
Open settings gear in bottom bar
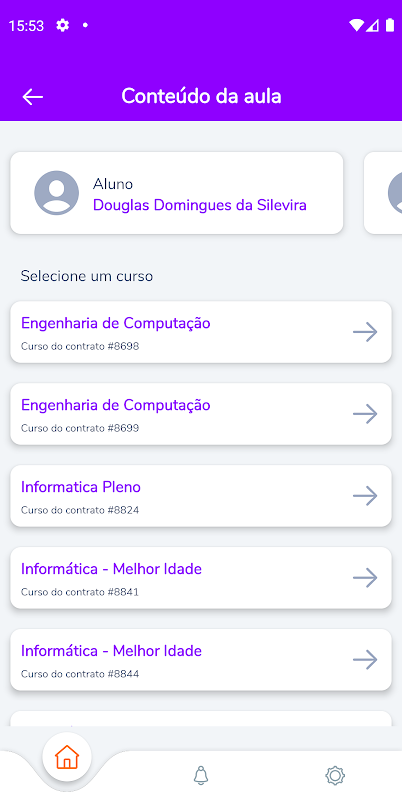point(335,776)
